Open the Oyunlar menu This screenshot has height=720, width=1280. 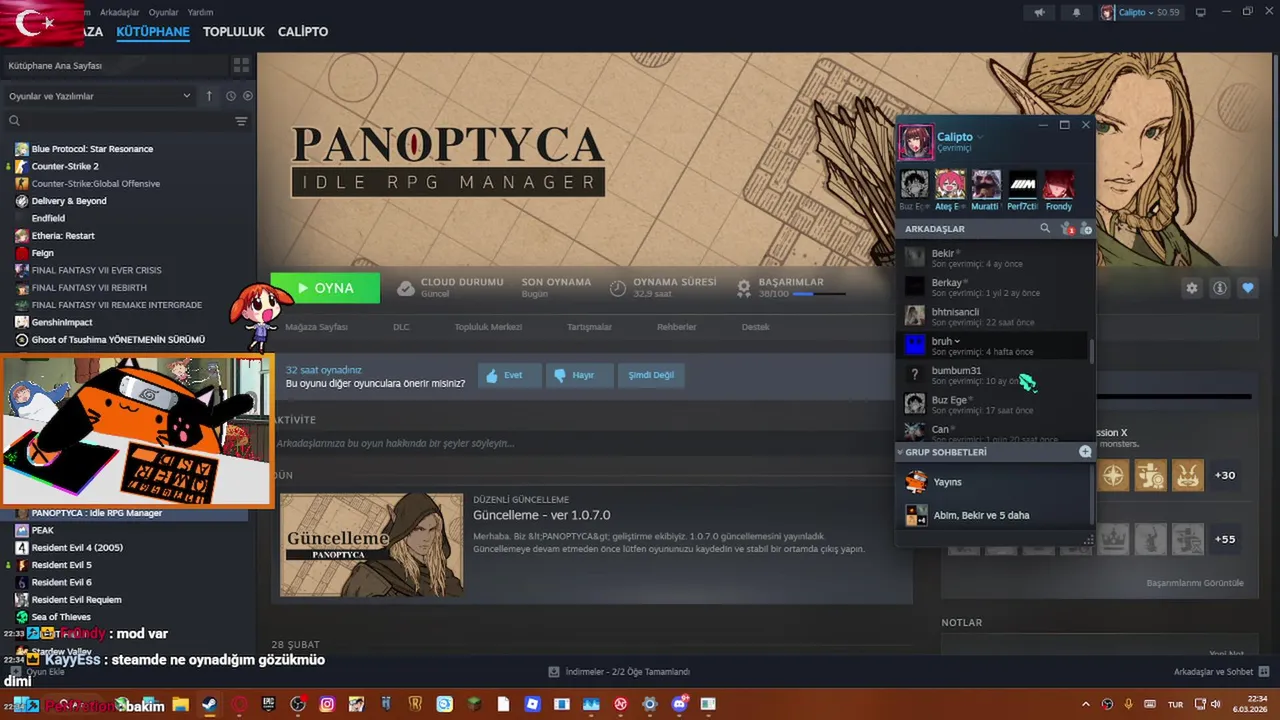163,12
